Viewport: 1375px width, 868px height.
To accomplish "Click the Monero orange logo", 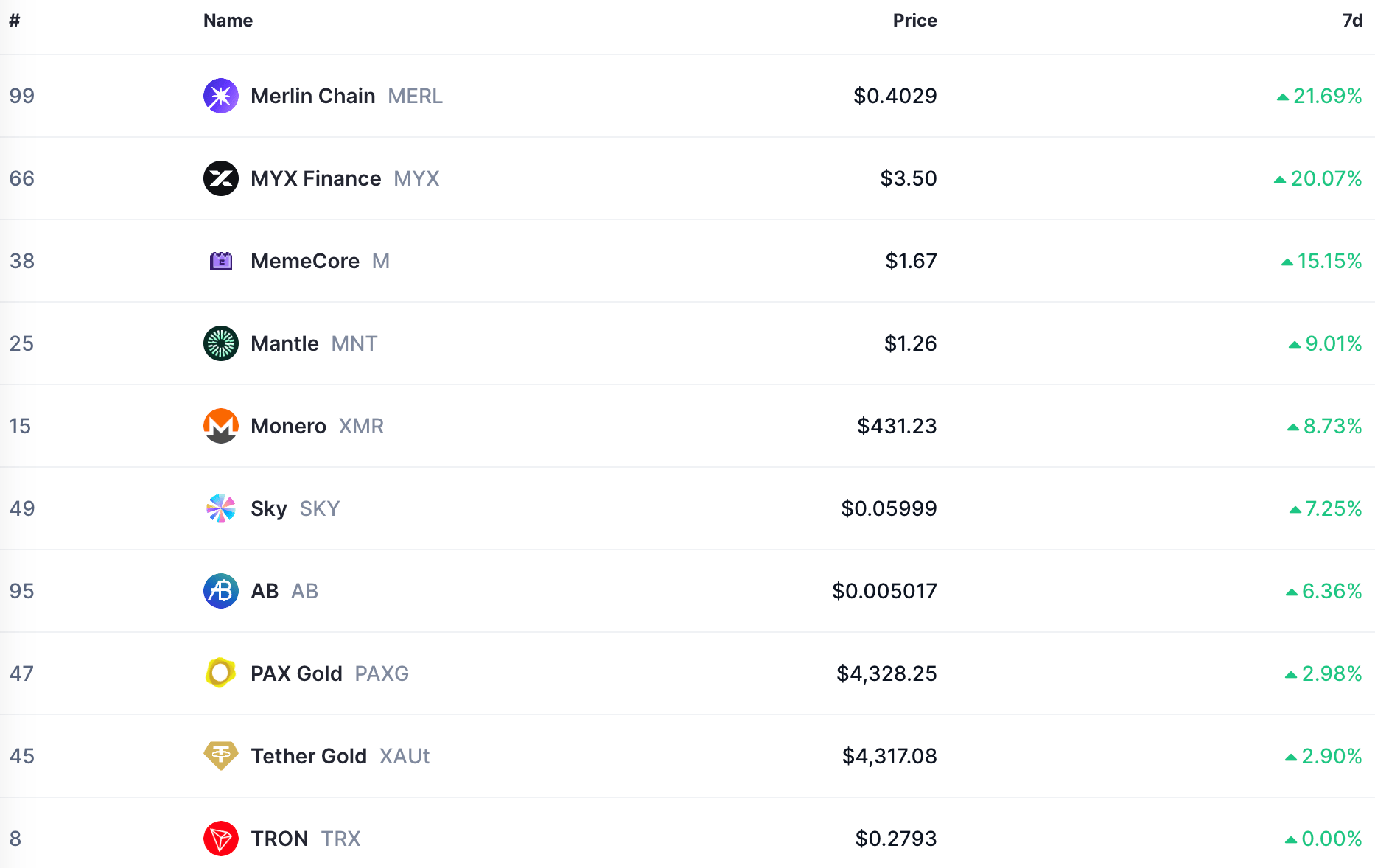I will click(x=220, y=426).
